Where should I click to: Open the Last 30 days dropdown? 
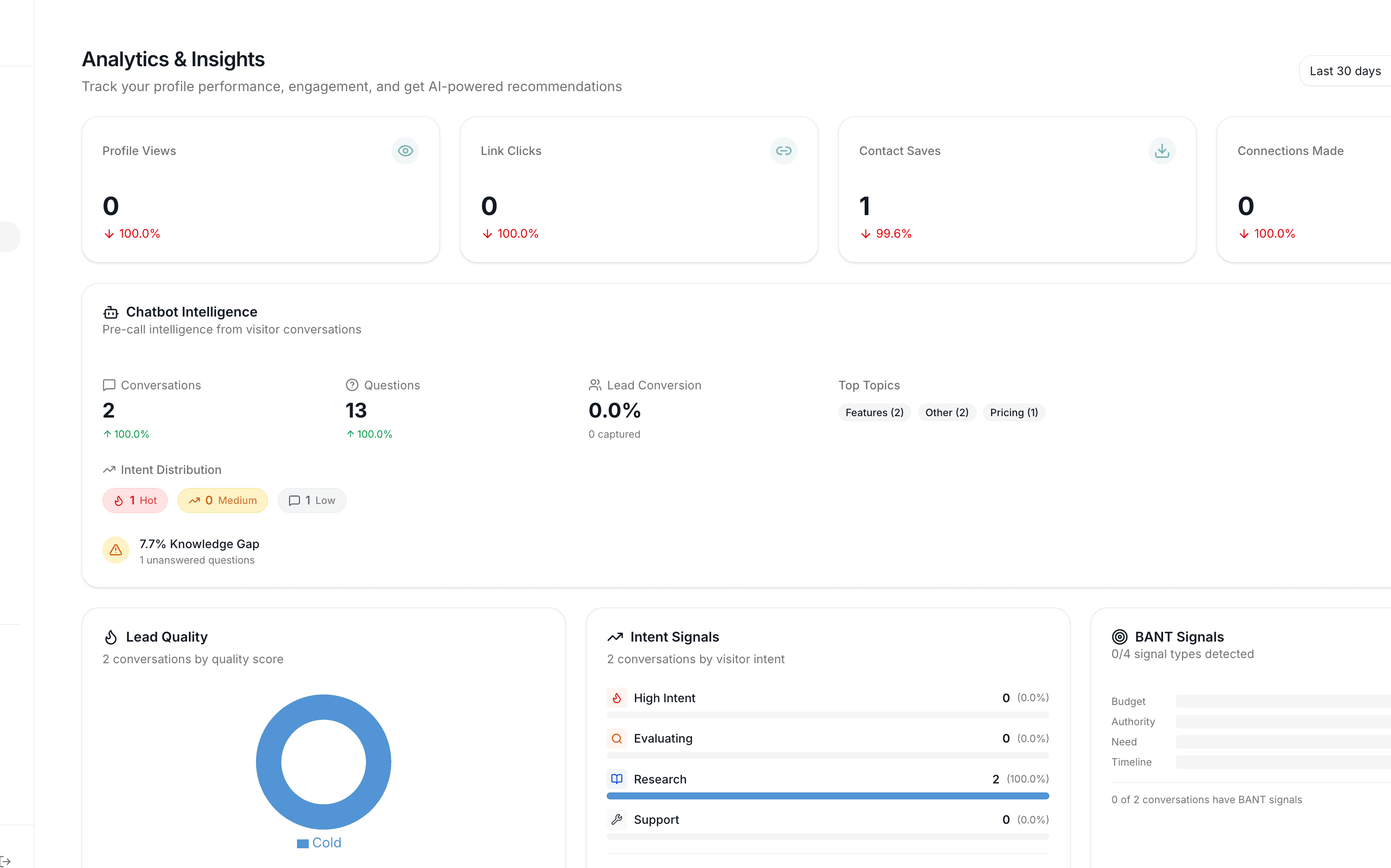[1345, 71]
